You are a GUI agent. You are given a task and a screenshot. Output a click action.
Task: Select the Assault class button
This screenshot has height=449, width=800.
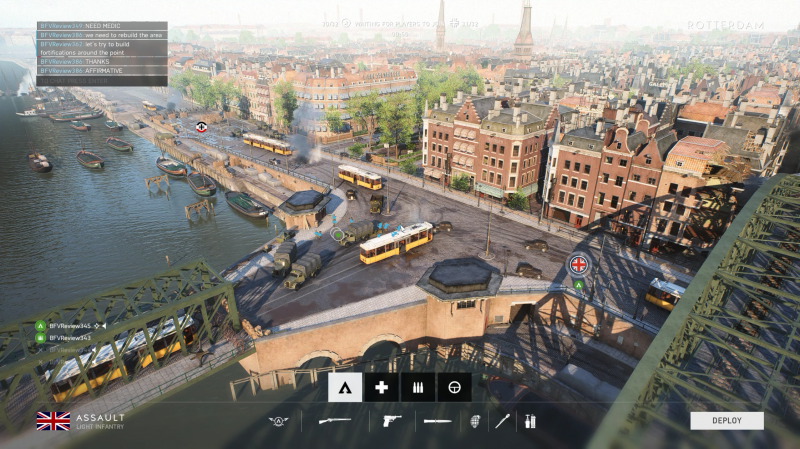pos(345,387)
